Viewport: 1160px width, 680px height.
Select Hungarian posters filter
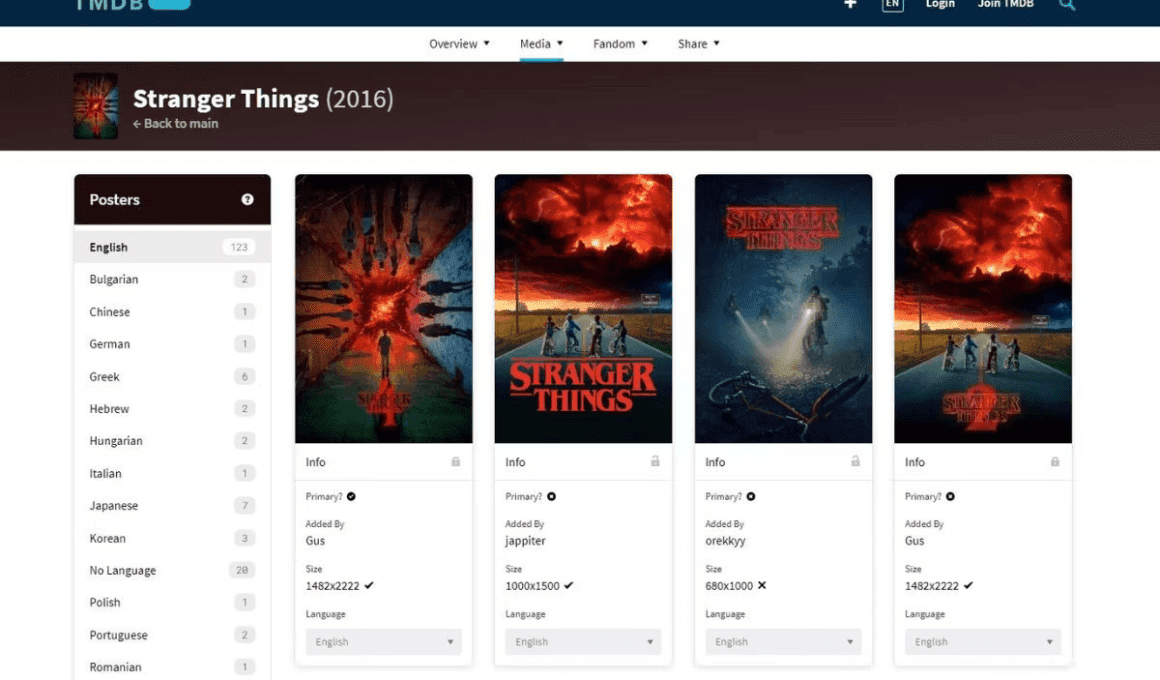tap(172, 441)
